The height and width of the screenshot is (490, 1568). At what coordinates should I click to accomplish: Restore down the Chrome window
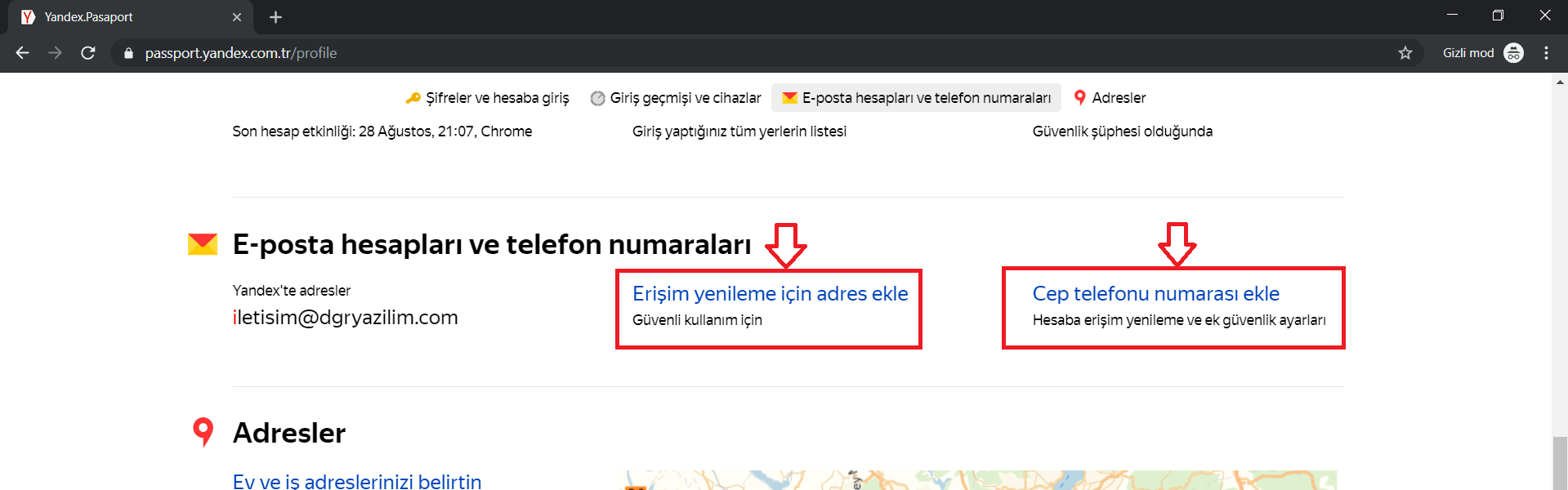pyautogui.click(x=1498, y=15)
